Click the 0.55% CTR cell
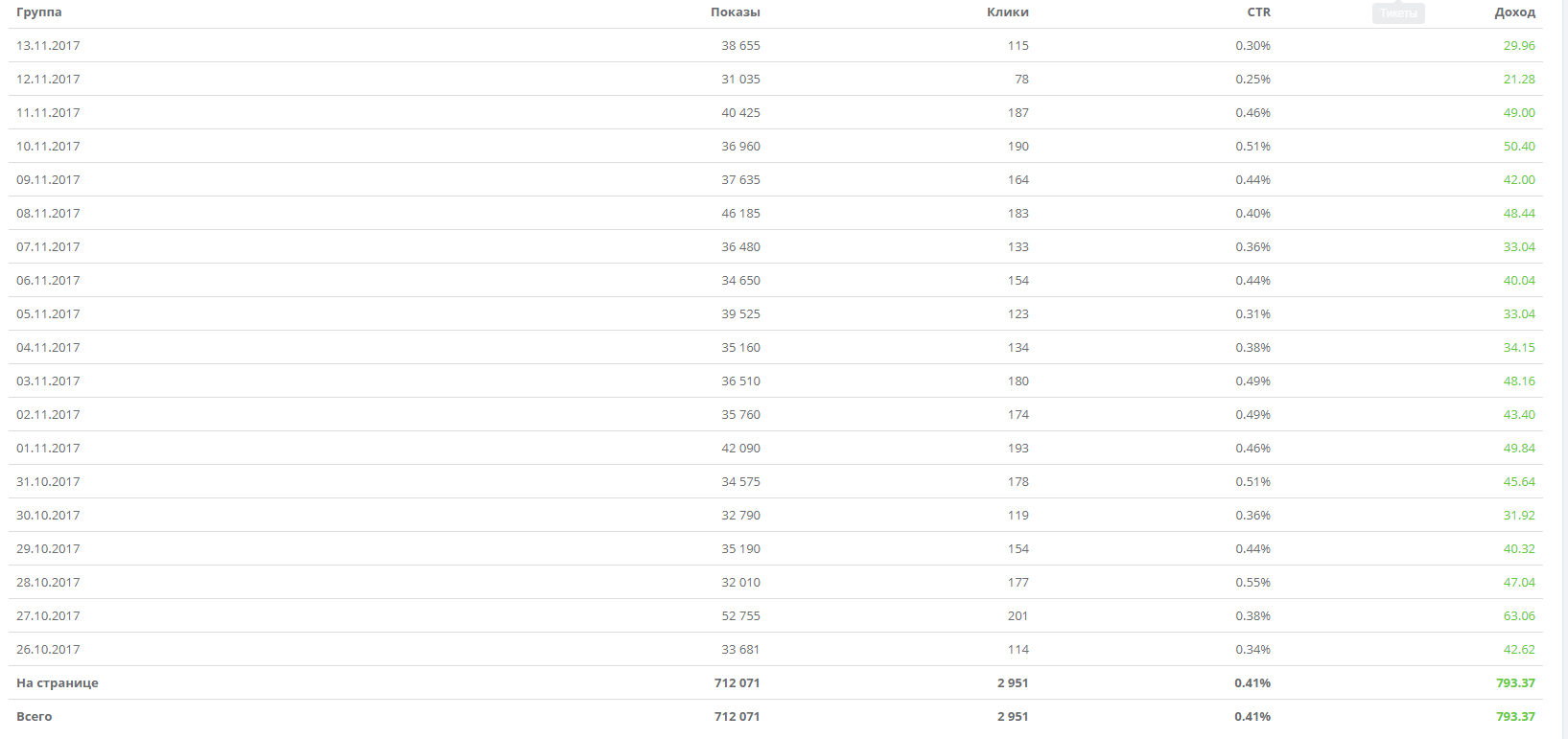 pos(1252,583)
